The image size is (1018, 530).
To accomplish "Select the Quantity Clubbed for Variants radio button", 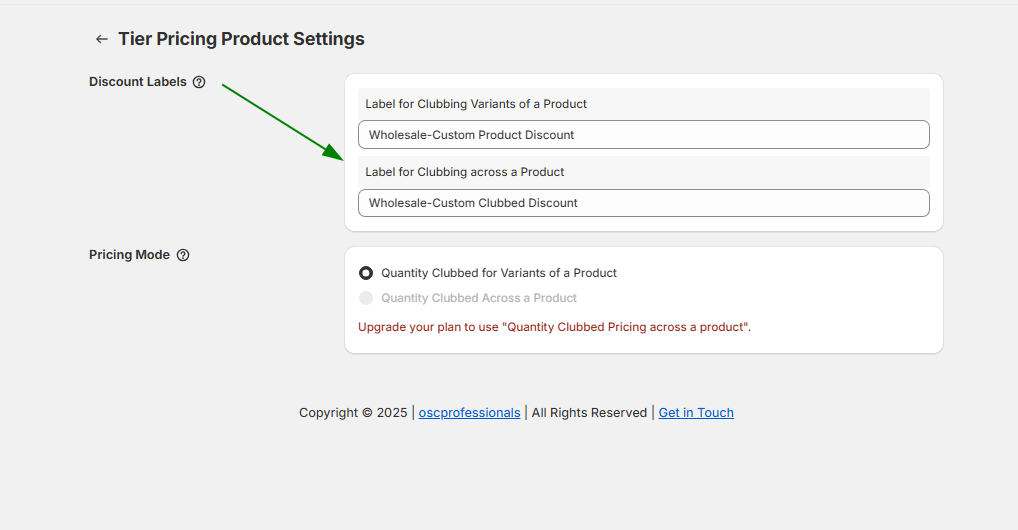I will point(366,273).
